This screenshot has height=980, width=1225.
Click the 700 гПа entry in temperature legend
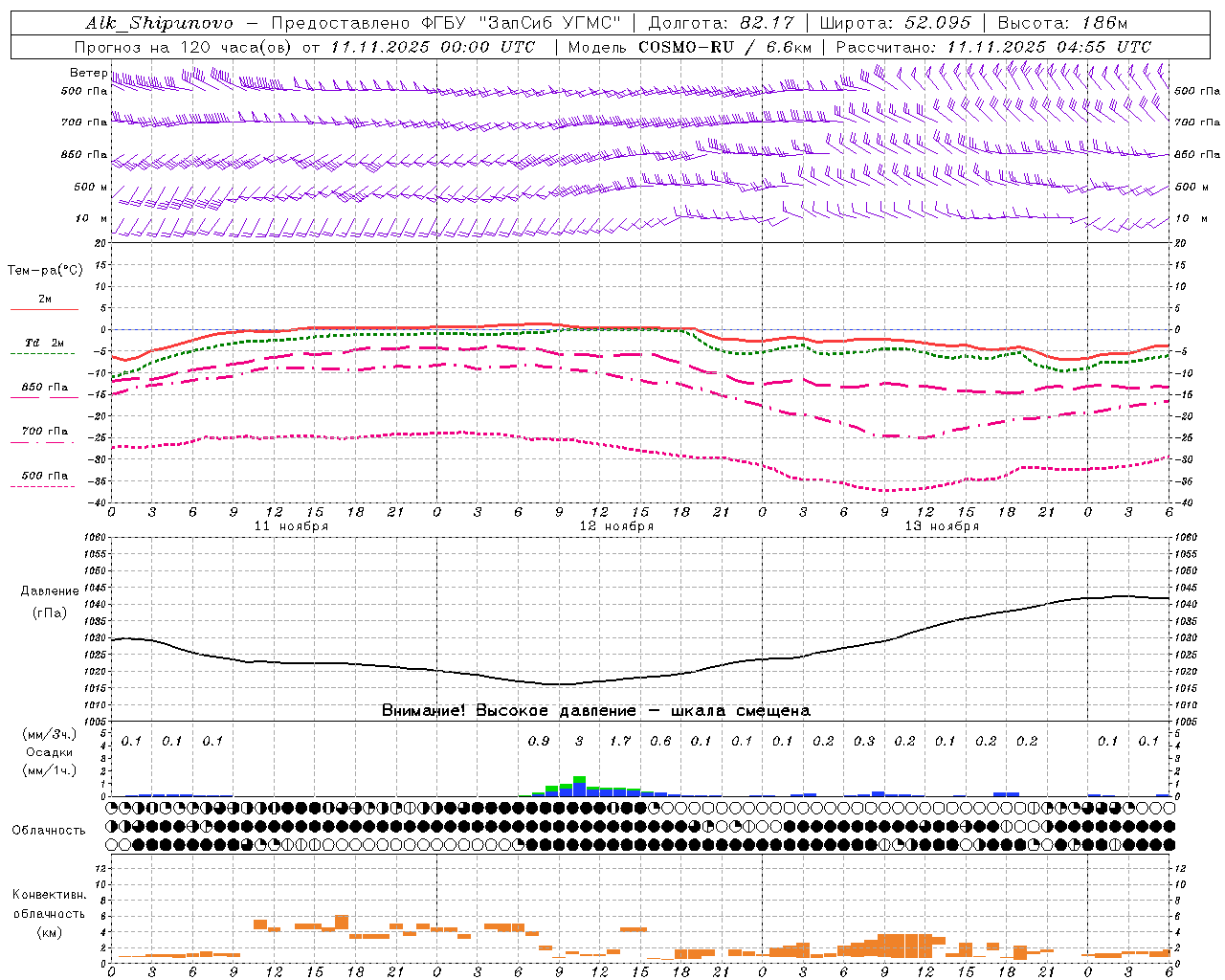pos(44,432)
